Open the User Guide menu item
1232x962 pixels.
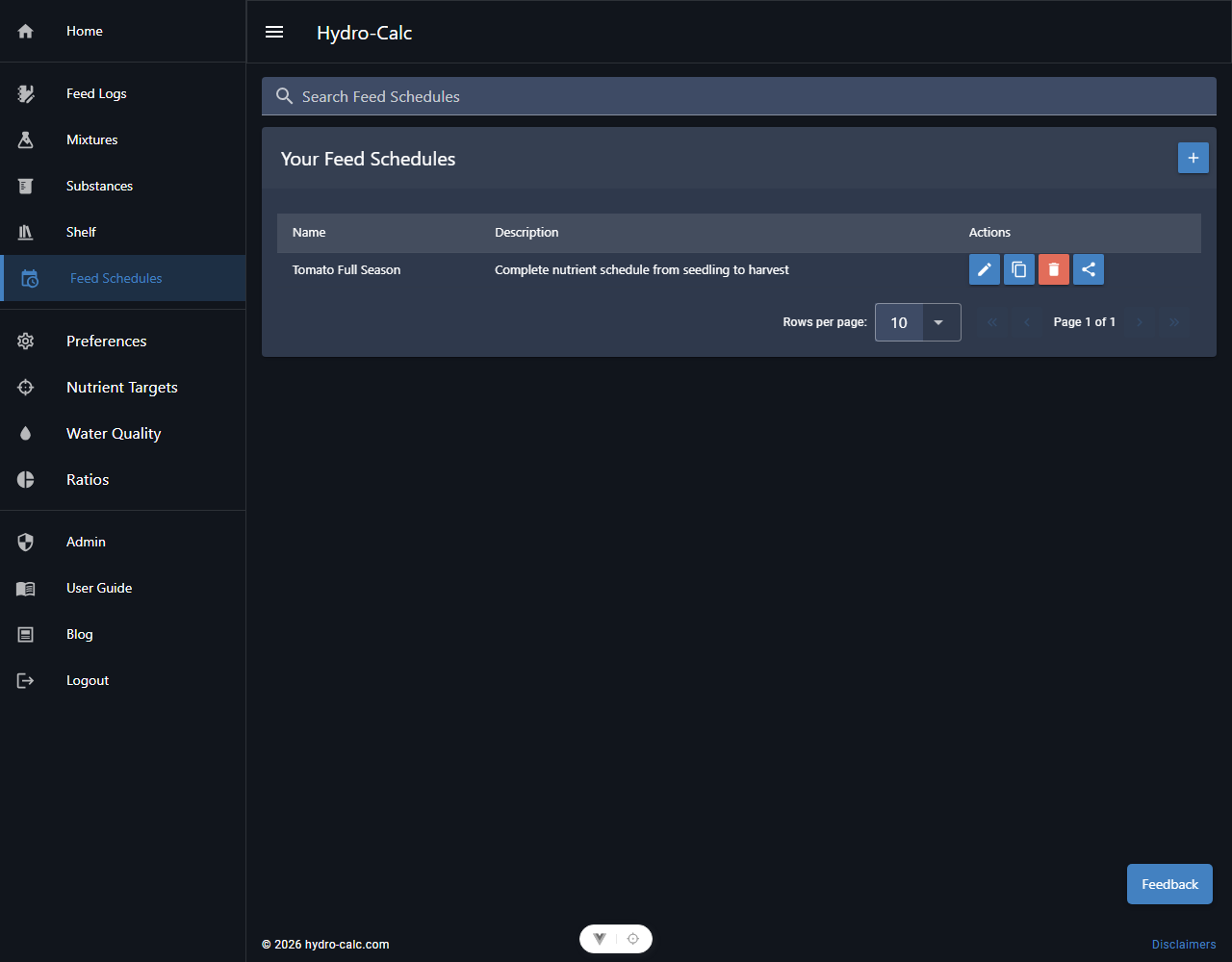point(123,588)
